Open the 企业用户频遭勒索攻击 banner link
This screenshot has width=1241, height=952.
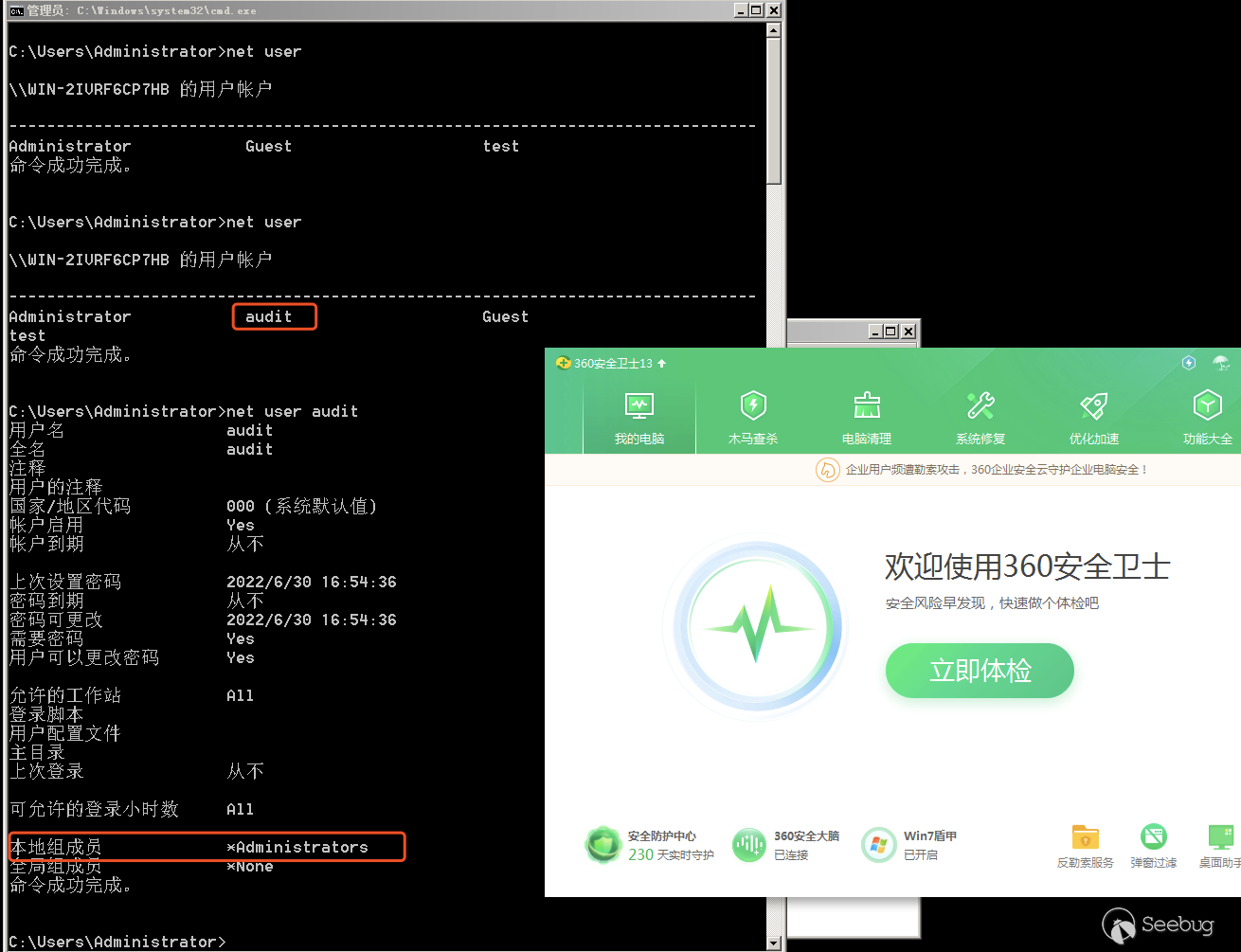[997, 470]
